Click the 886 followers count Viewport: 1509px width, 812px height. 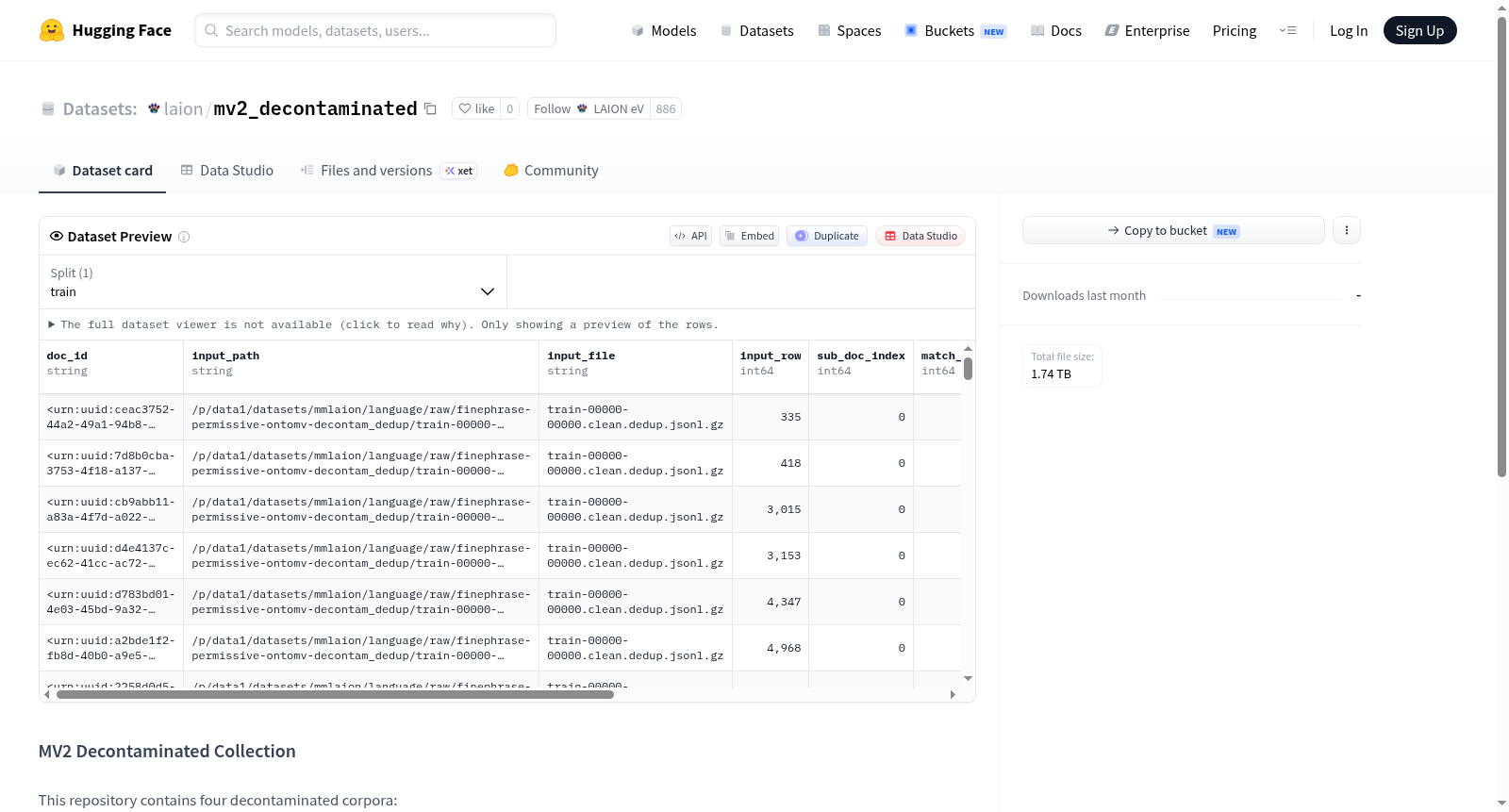(x=666, y=108)
